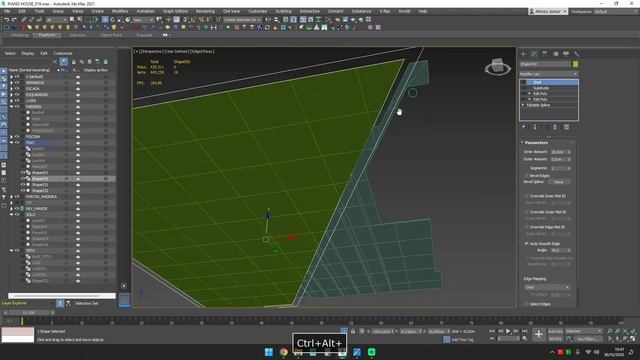The height and width of the screenshot is (360, 640).
Task: Click Configure Modifier Sets icon under stack
Action: click(567, 127)
